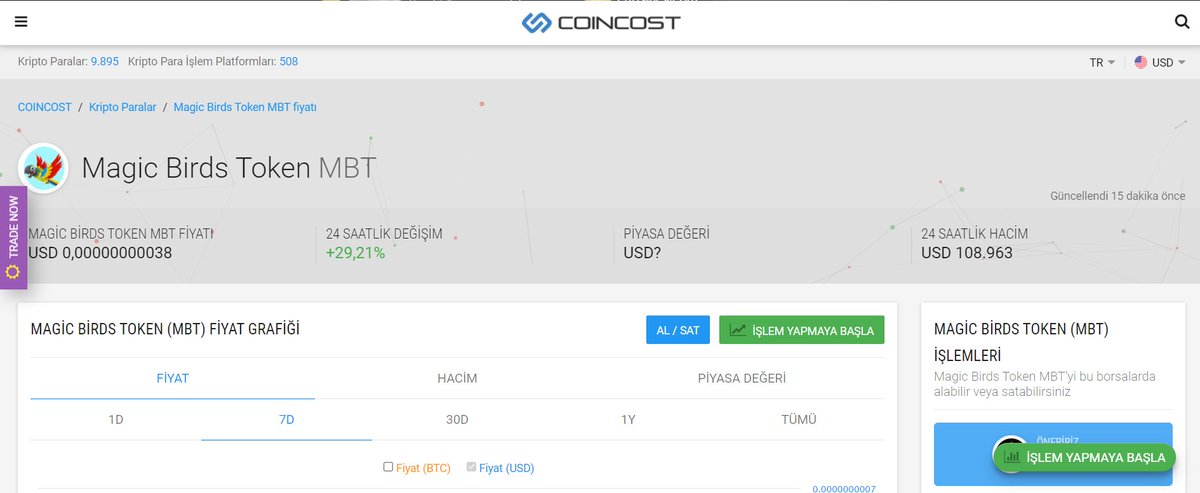The height and width of the screenshot is (493, 1200).
Task: Open the purple Trade Now side tab
Action: (13, 237)
